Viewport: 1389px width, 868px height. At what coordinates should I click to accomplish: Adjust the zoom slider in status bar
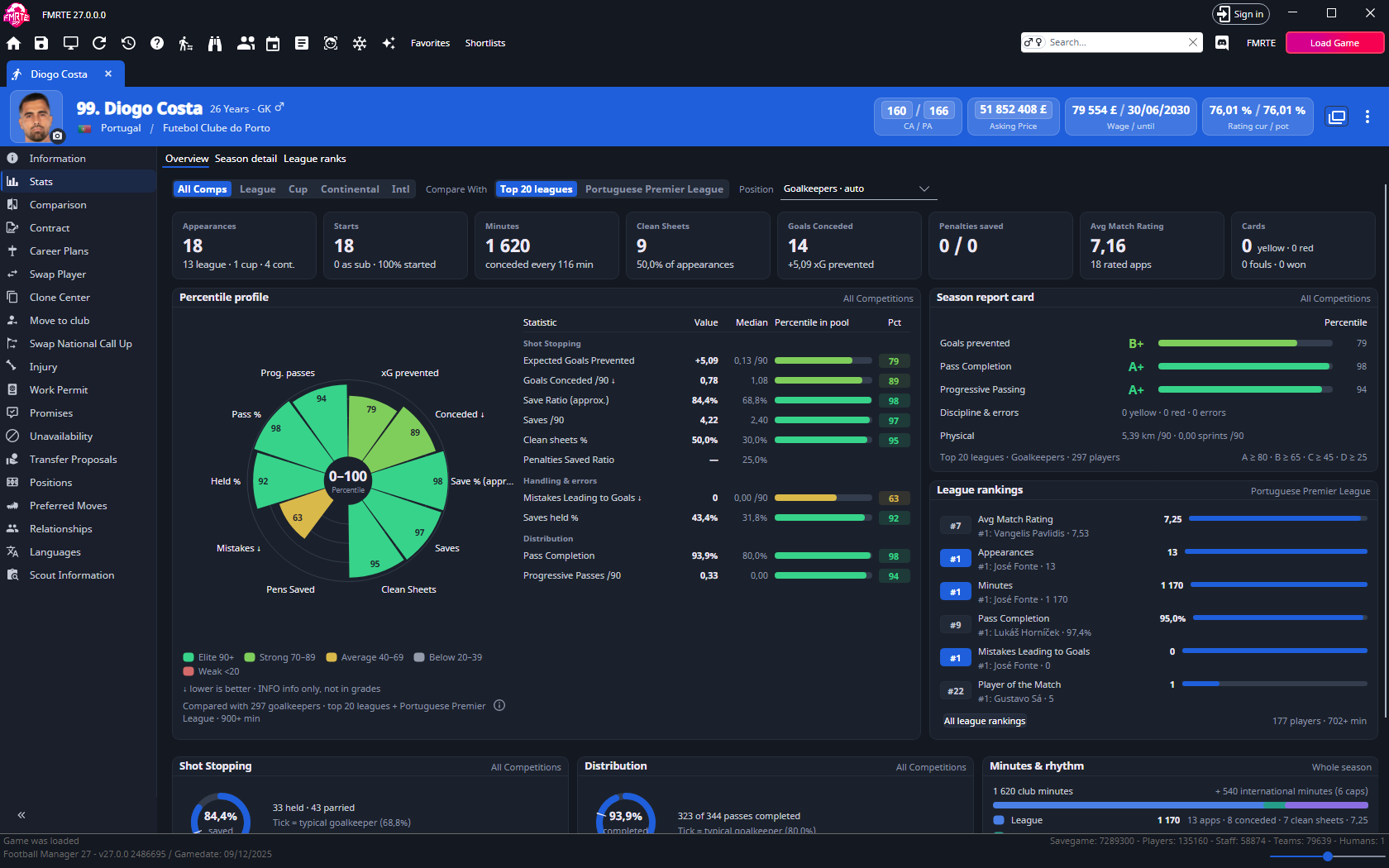click(1326, 856)
